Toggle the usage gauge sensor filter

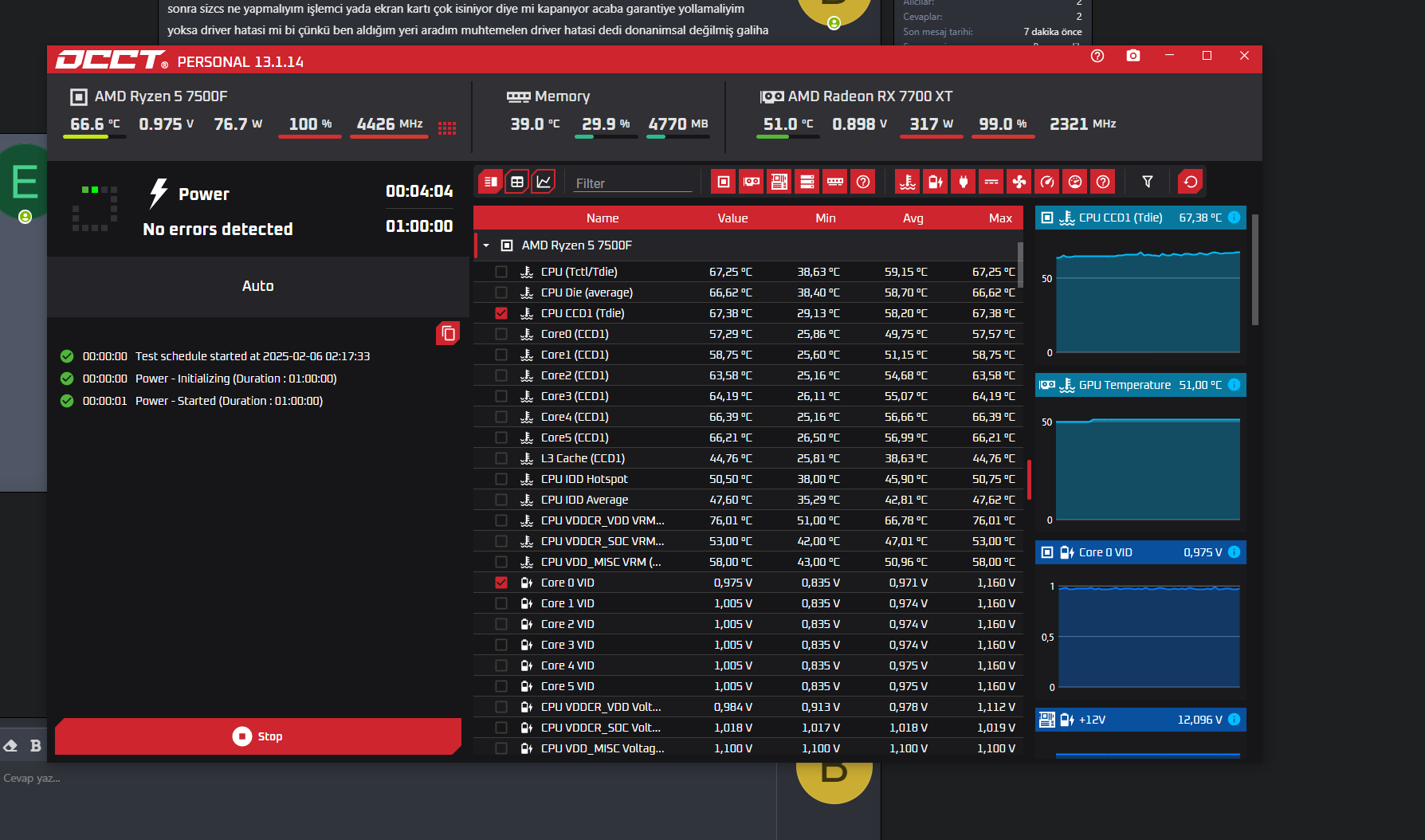(x=1075, y=182)
